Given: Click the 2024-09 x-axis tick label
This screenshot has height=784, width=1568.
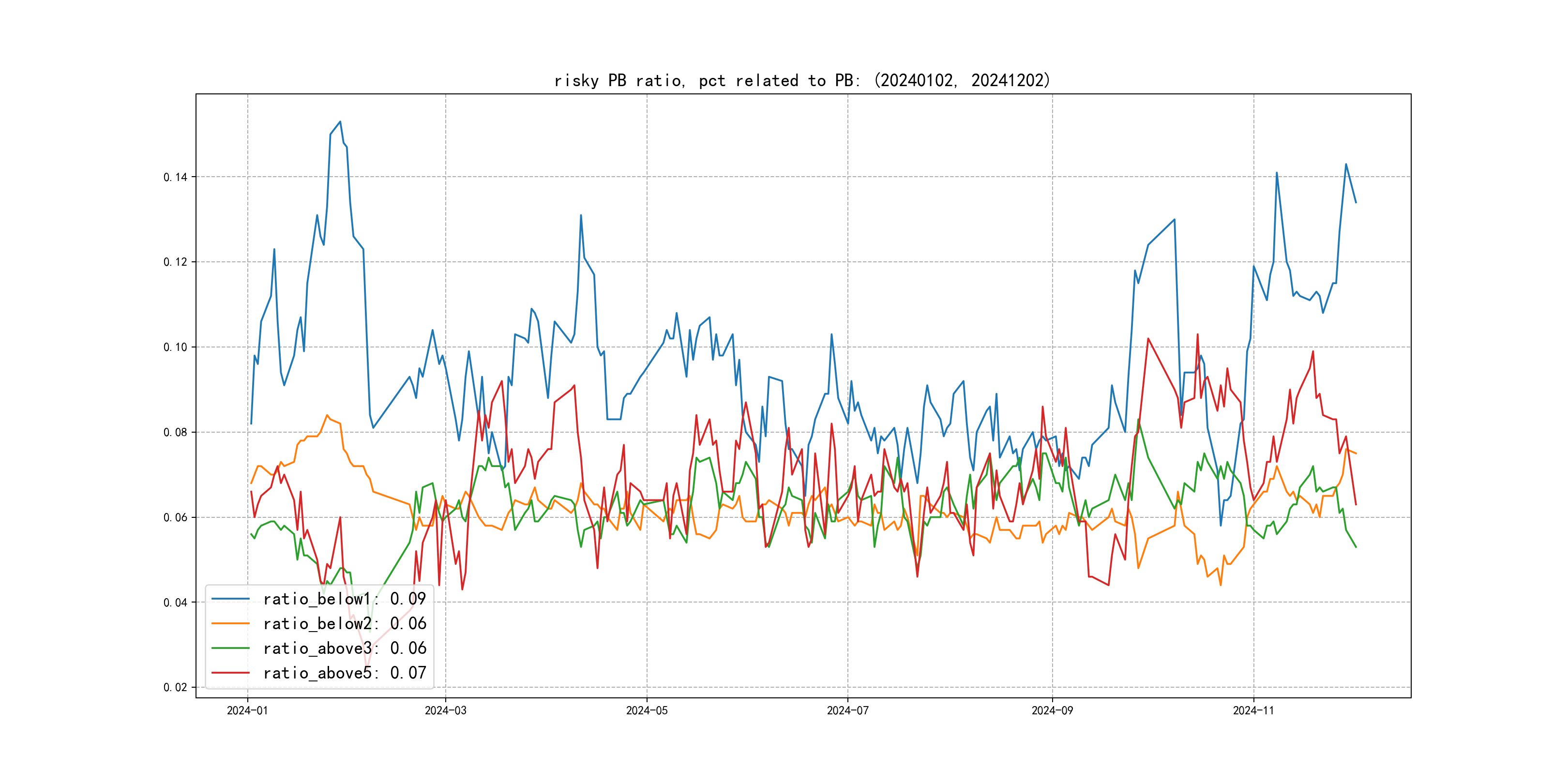Looking at the screenshot, I should click(1052, 710).
